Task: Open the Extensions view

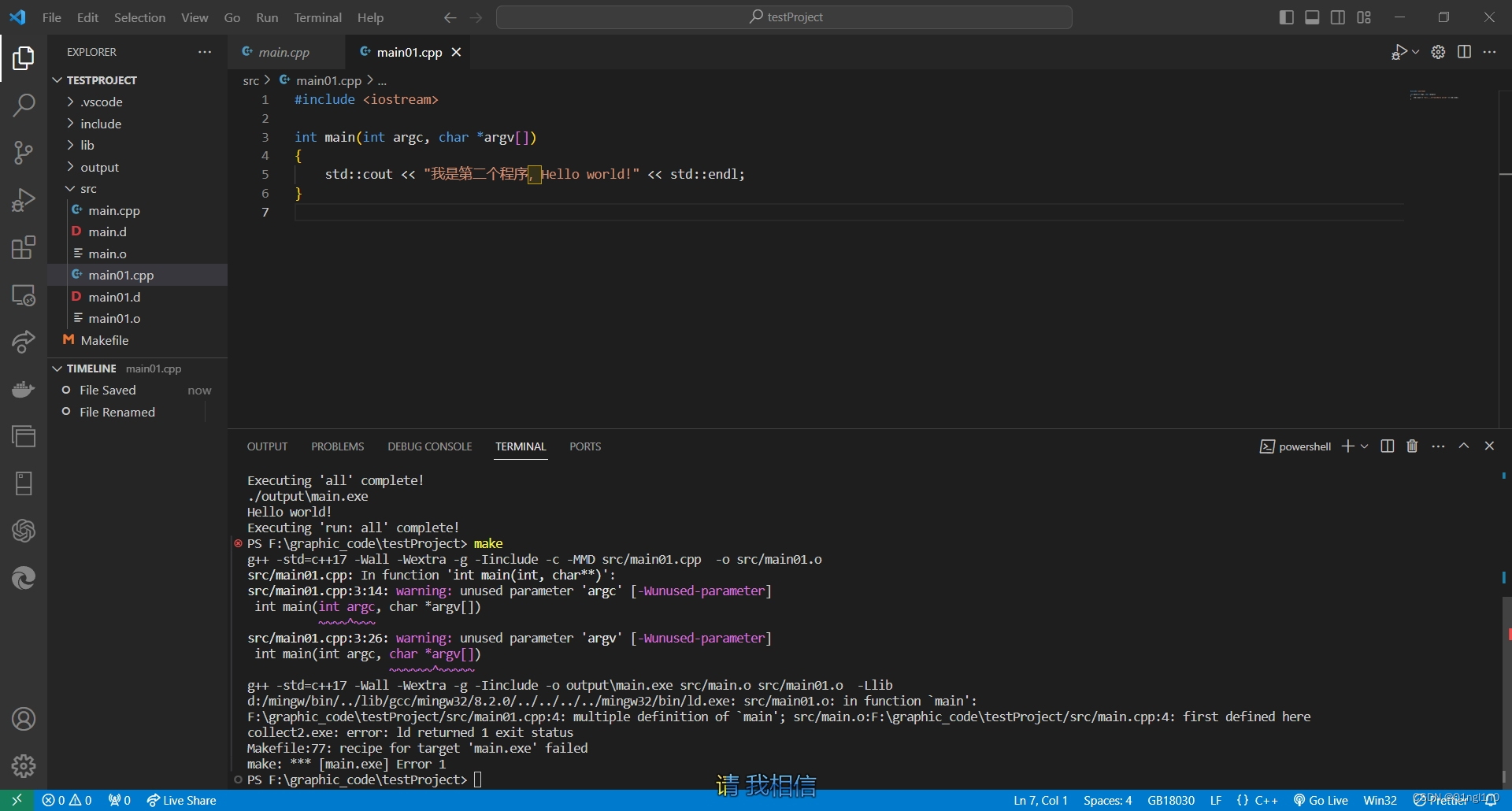Action: tap(24, 247)
